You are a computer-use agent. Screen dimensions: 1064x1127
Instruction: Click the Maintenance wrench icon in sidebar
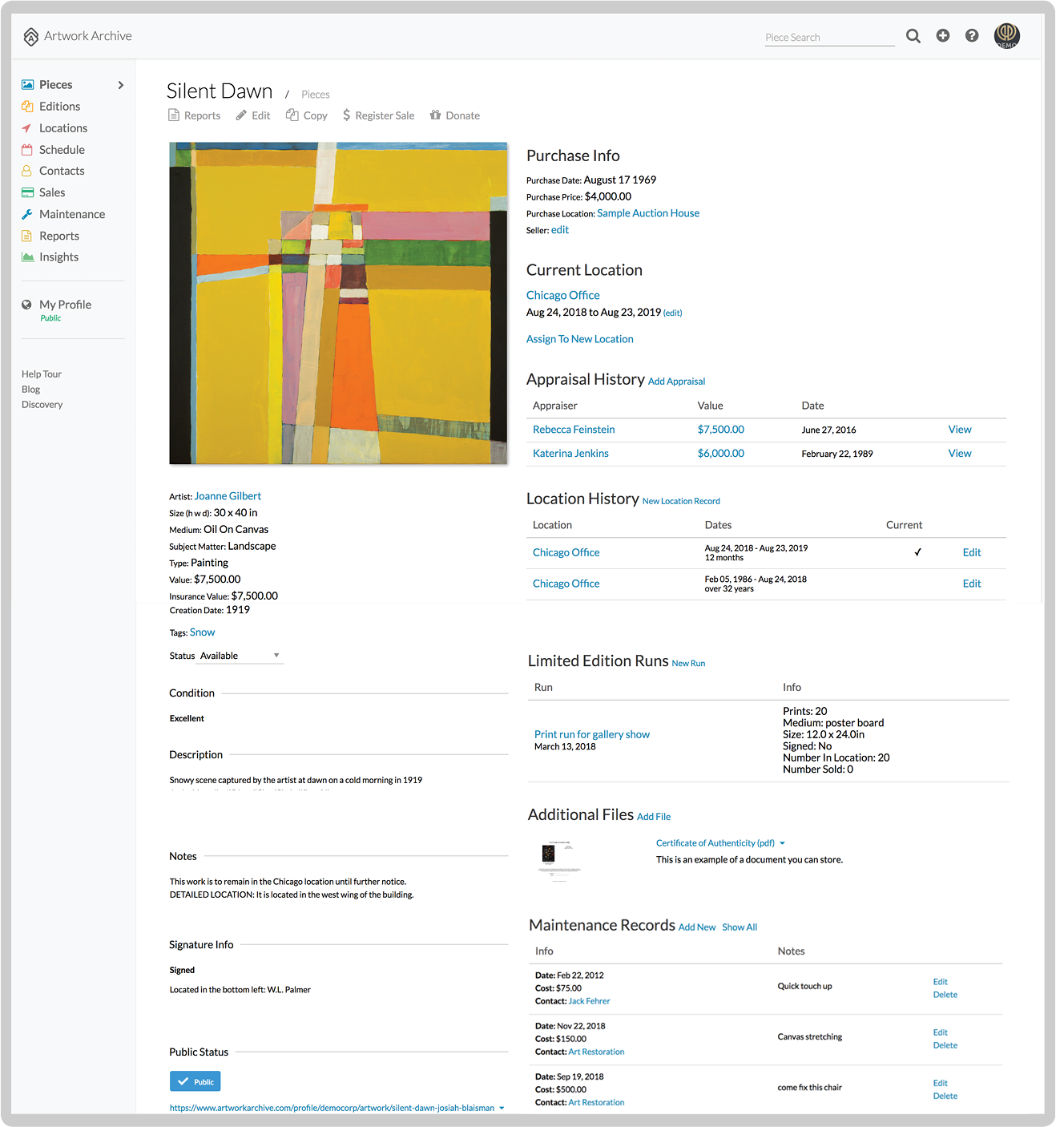(x=27, y=214)
